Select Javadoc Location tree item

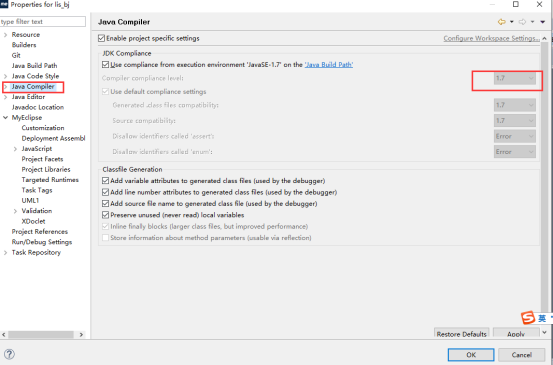click(38, 107)
